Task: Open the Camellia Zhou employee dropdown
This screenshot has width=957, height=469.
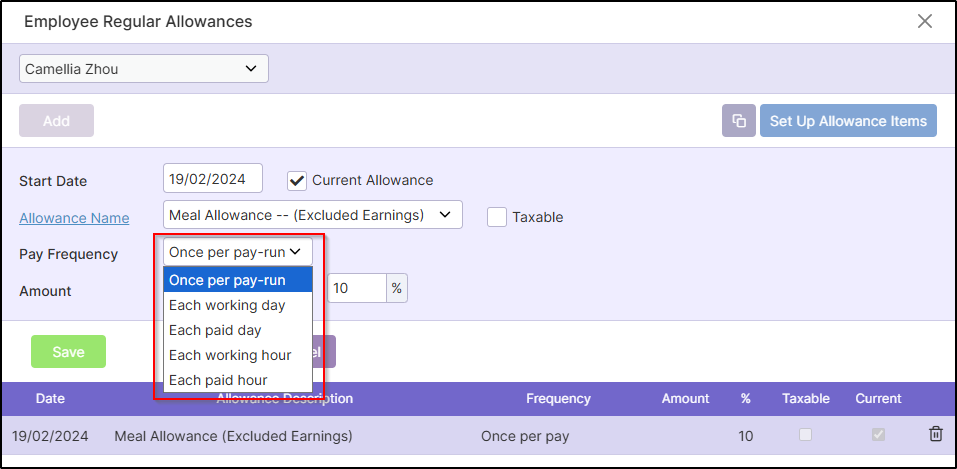Action: coord(144,69)
